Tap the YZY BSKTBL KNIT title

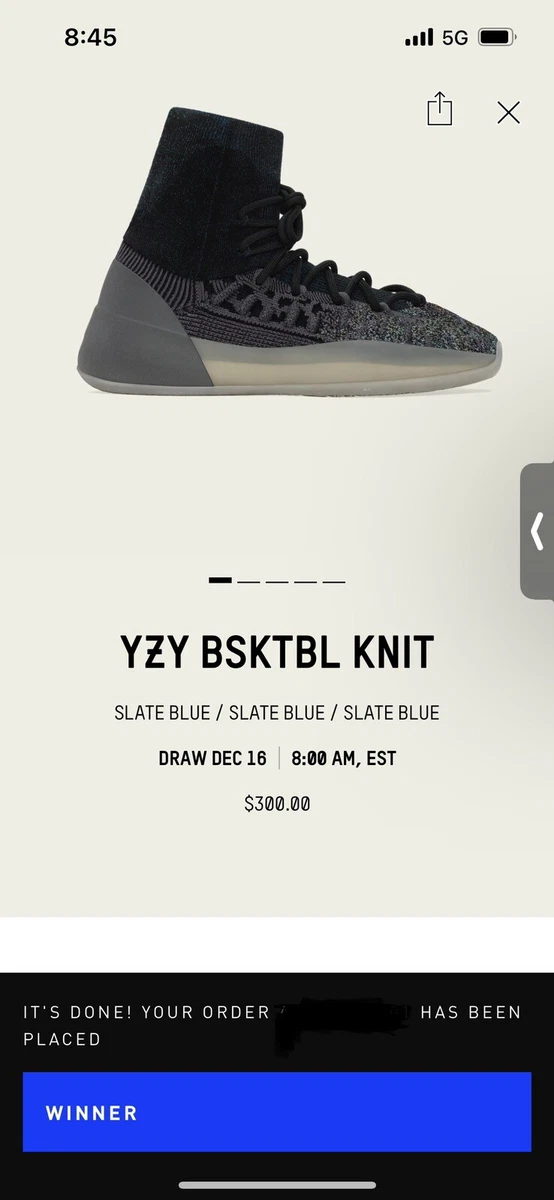click(x=277, y=653)
